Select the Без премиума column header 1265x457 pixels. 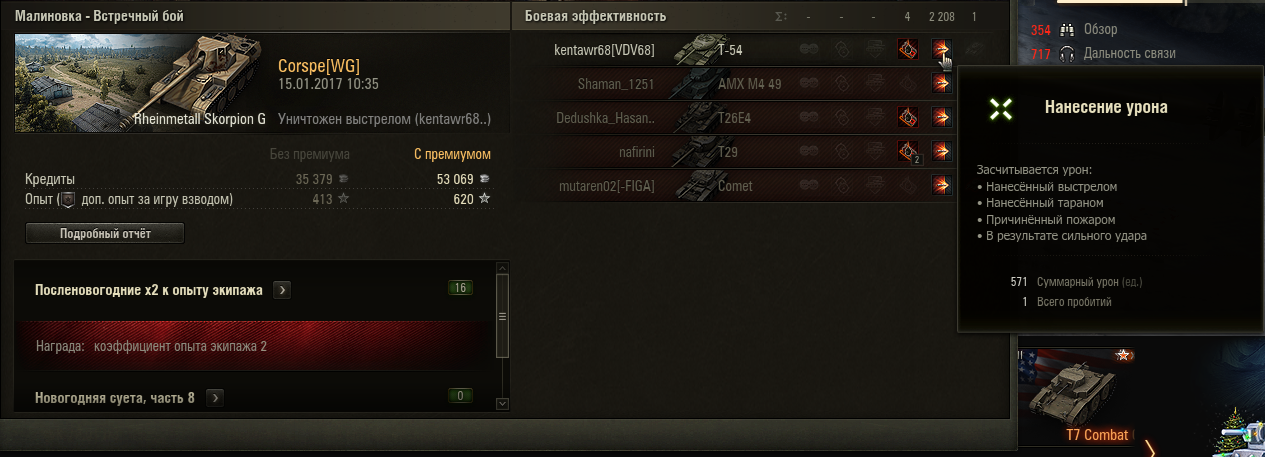310,155
